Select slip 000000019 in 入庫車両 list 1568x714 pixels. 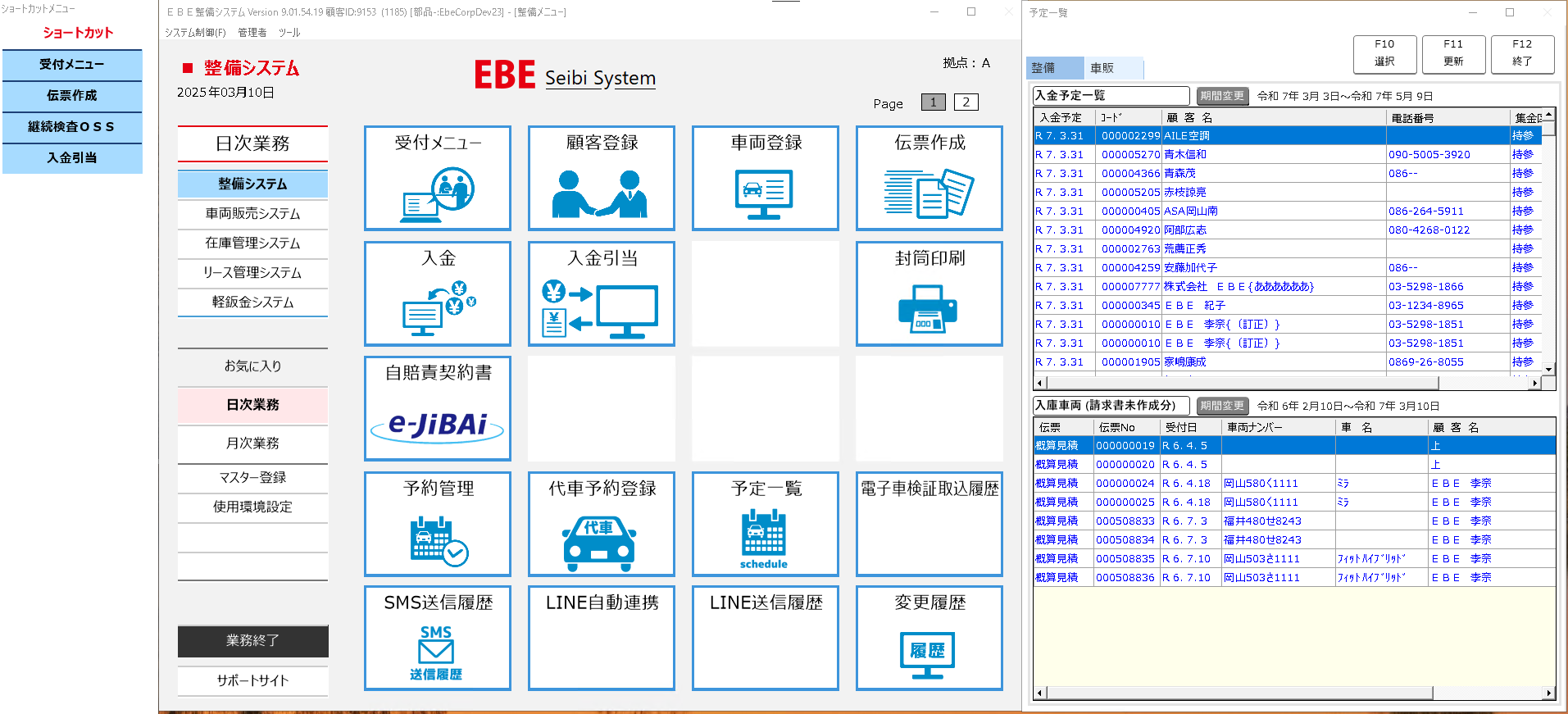point(1294,446)
